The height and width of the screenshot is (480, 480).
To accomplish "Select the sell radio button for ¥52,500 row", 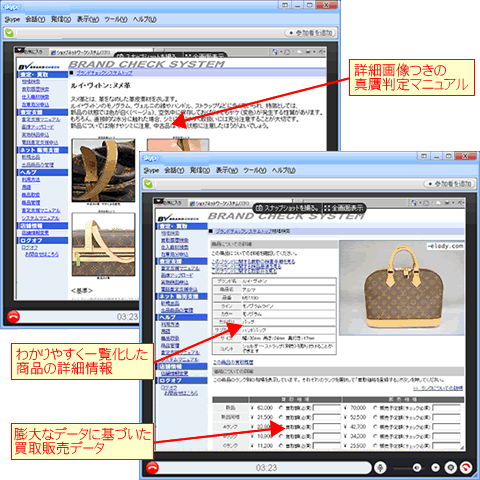I will (x=375, y=417).
